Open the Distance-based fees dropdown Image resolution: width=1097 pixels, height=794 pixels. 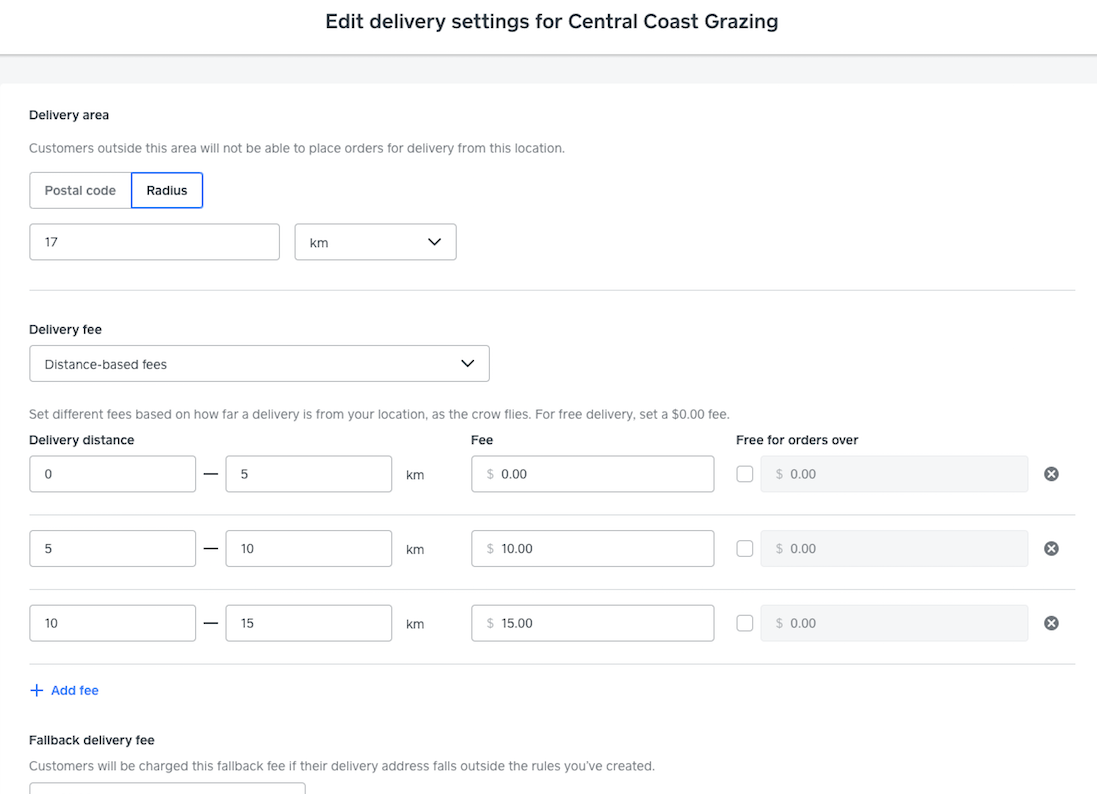260,364
